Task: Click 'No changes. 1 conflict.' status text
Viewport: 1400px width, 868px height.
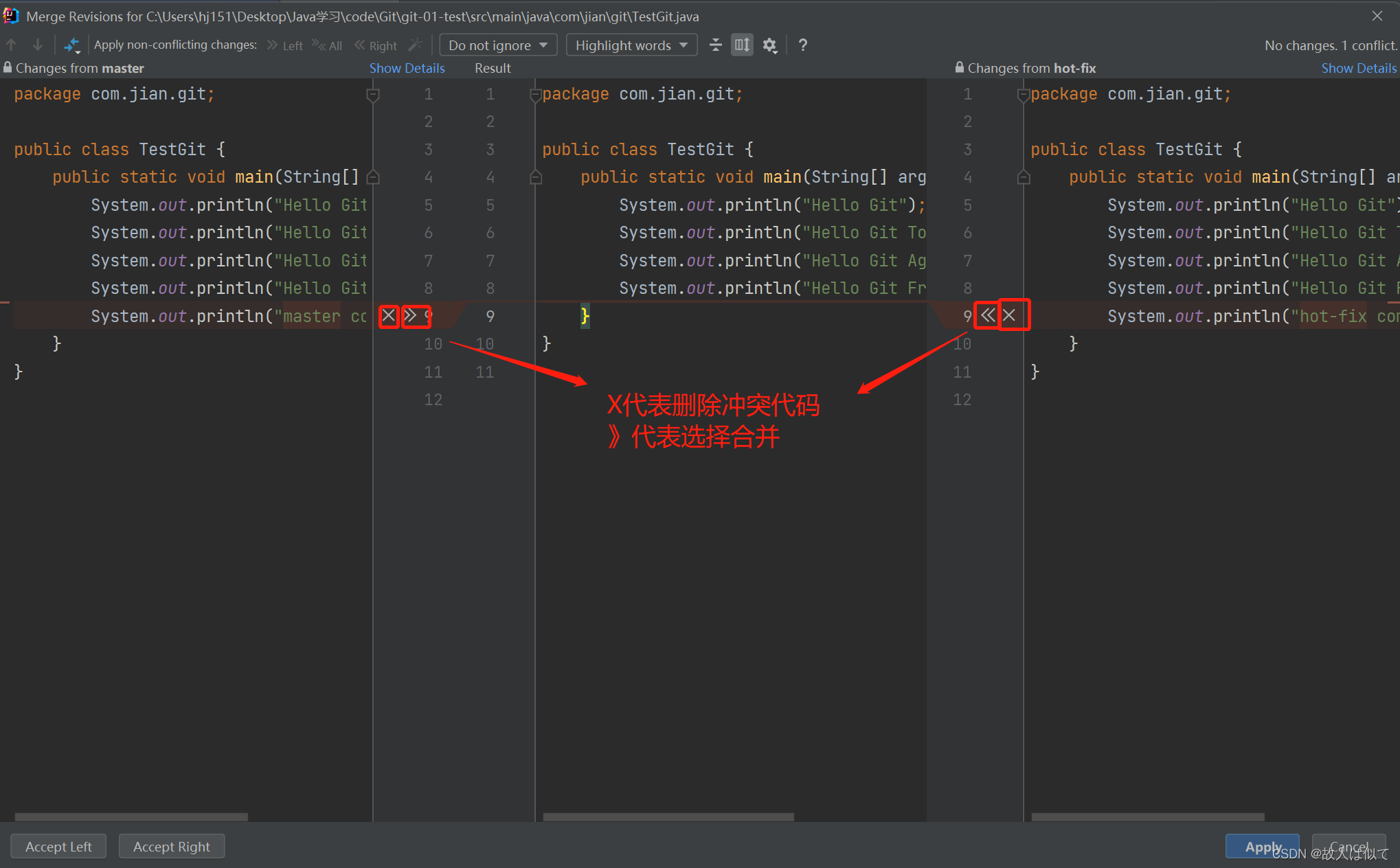Action: point(1331,45)
